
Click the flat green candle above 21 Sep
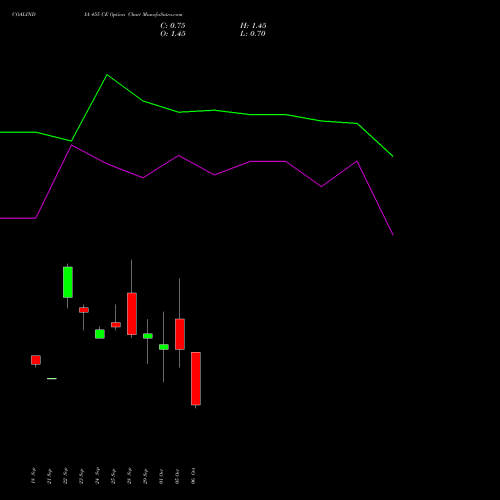(x=52, y=379)
